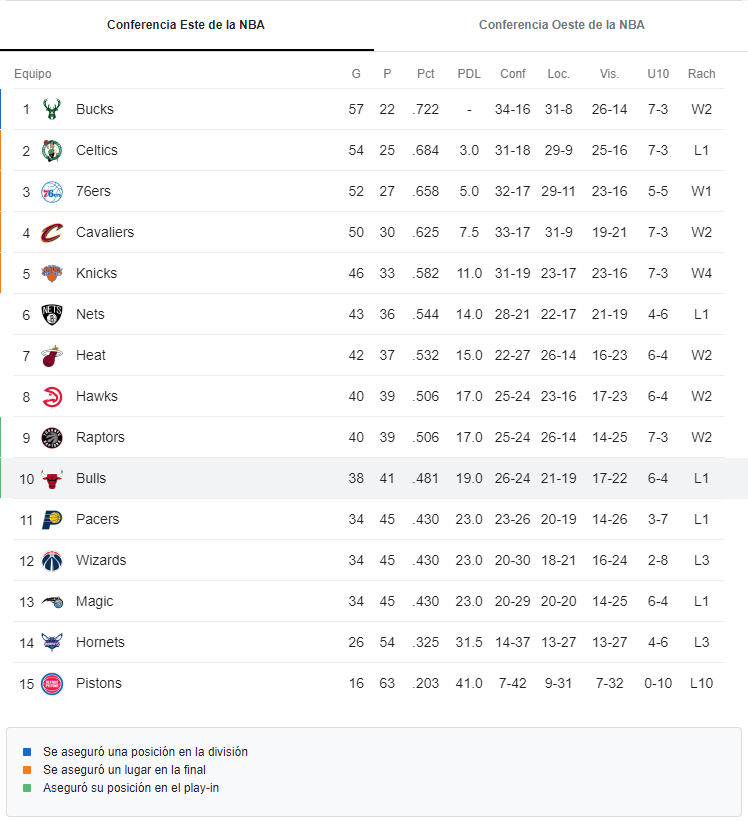Screen dimensions: 748x821
Task: Click the Wizards team logo
Action: pos(52,561)
